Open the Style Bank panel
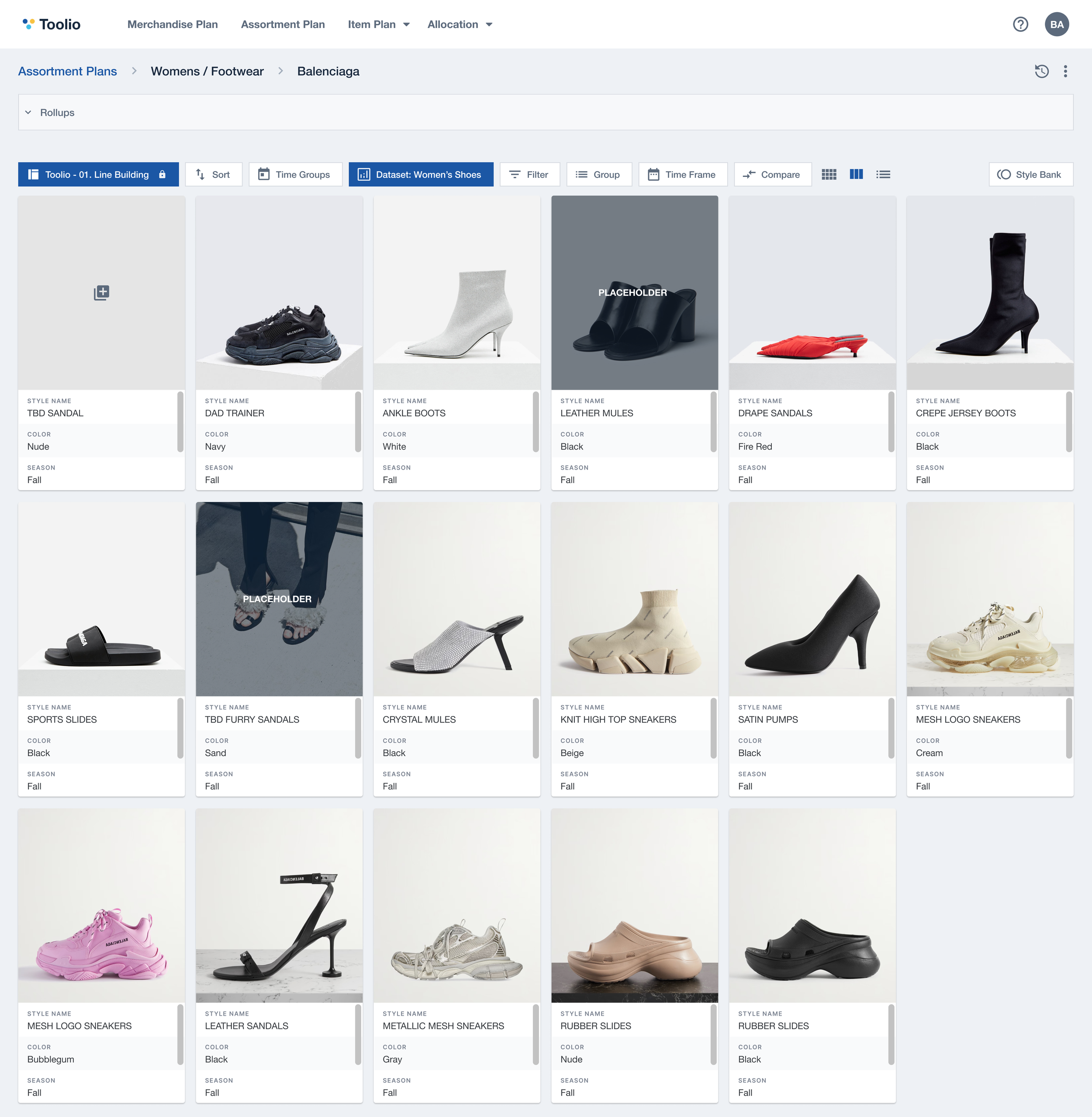This screenshot has height=1117, width=1092. pos(1030,174)
